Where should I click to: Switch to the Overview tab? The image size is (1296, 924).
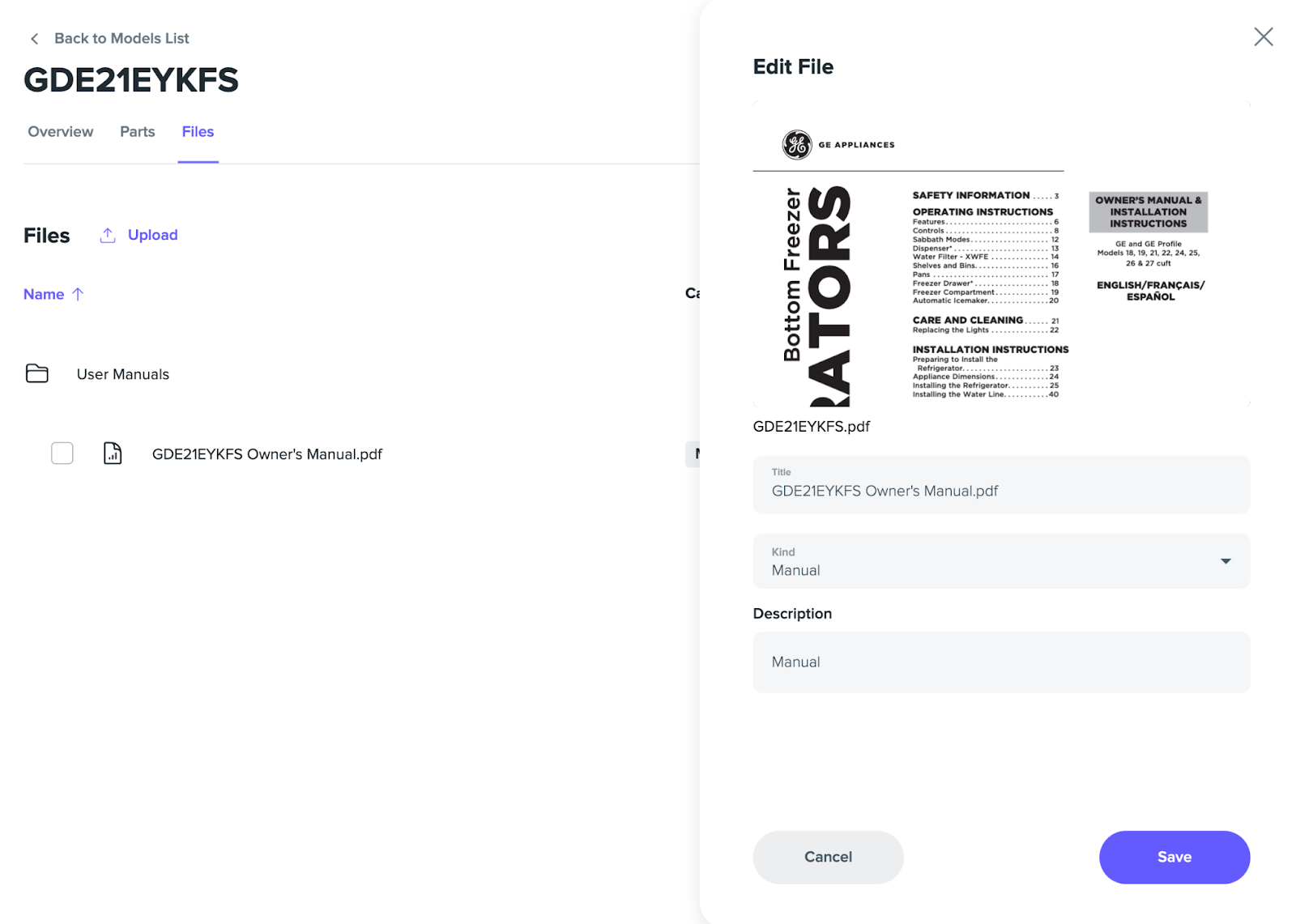(61, 131)
